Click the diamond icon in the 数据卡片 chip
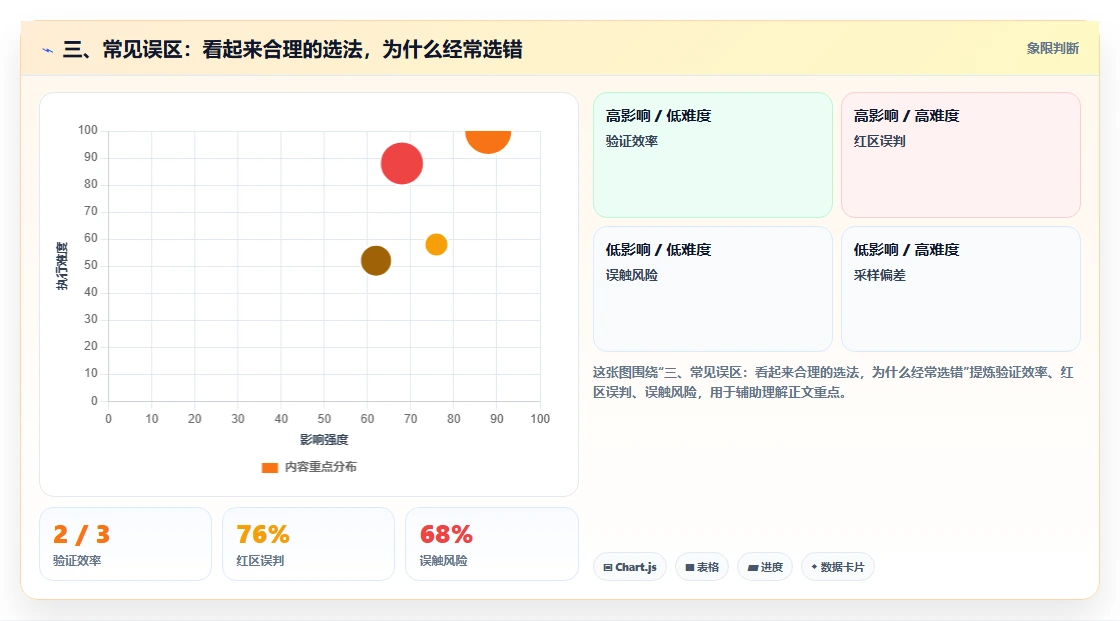 coord(814,567)
